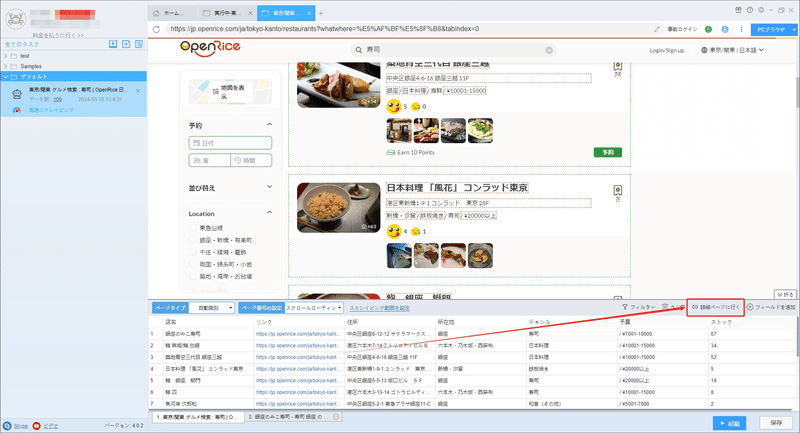The width and height of the screenshot is (800, 433).
Task: Click the 日付 date input field
Action: tap(230, 143)
